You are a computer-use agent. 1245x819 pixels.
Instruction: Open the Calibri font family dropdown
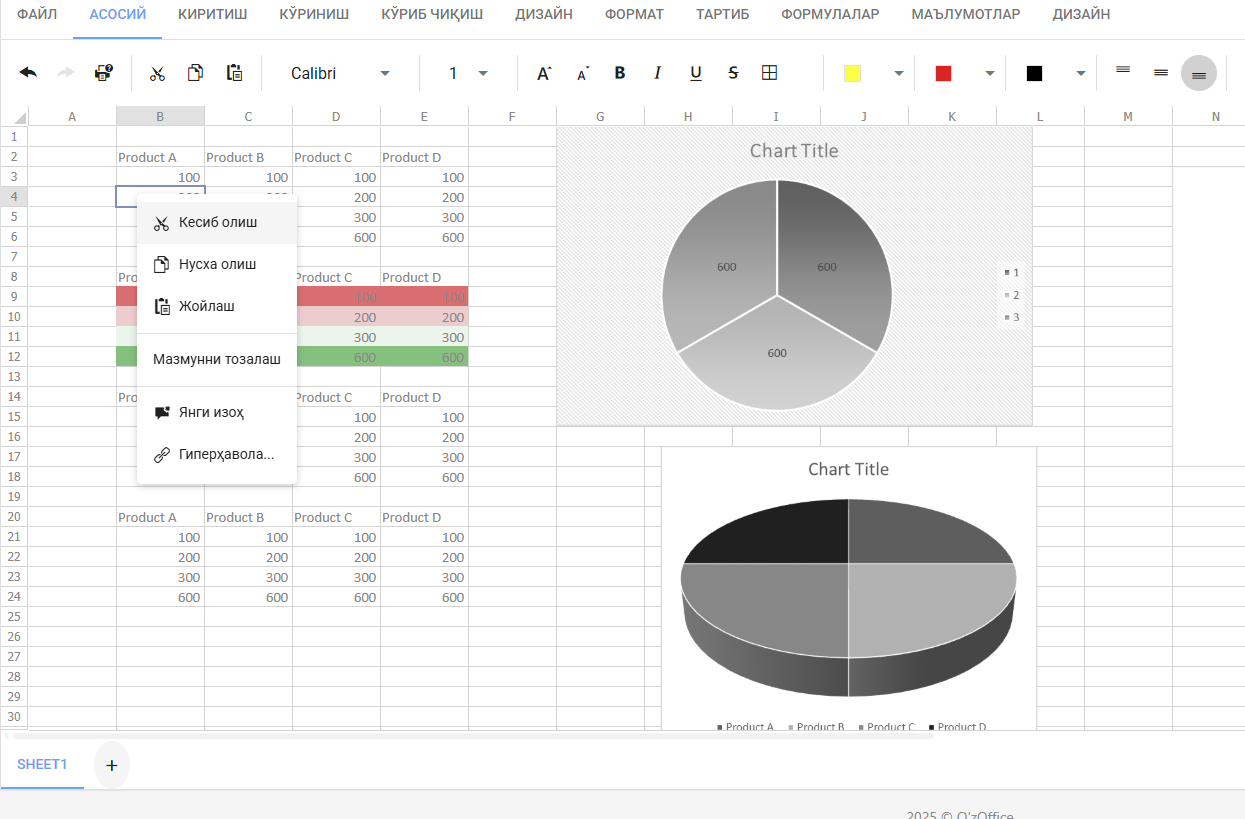click(x=340, y=72)
